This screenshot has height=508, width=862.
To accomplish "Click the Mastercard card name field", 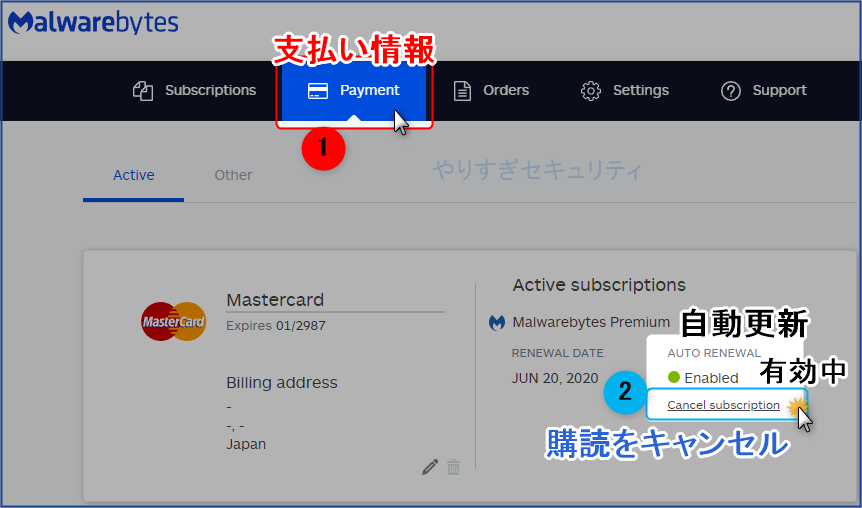I will (335, 300).
